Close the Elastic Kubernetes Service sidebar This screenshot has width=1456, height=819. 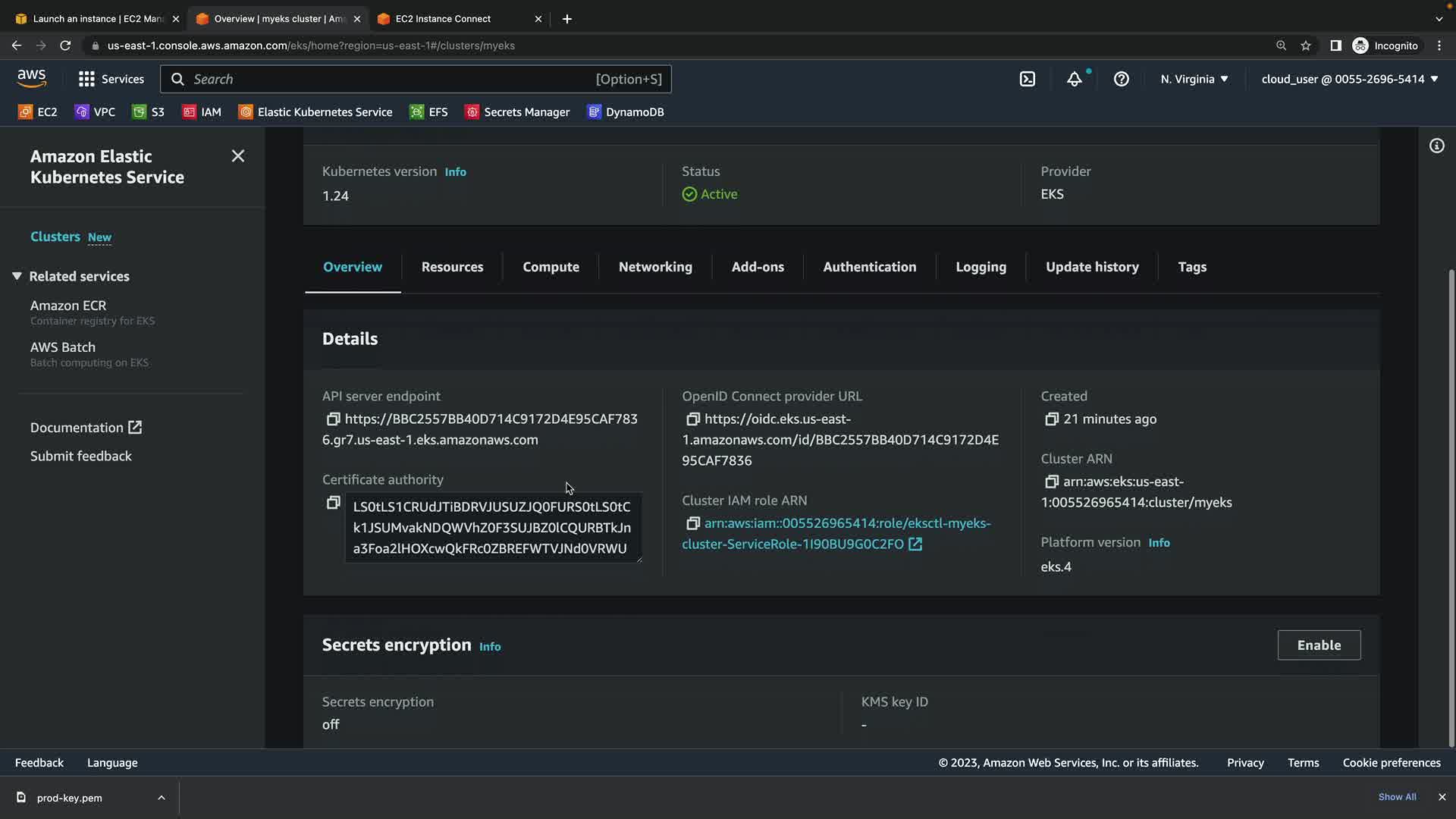coord(237,156)
